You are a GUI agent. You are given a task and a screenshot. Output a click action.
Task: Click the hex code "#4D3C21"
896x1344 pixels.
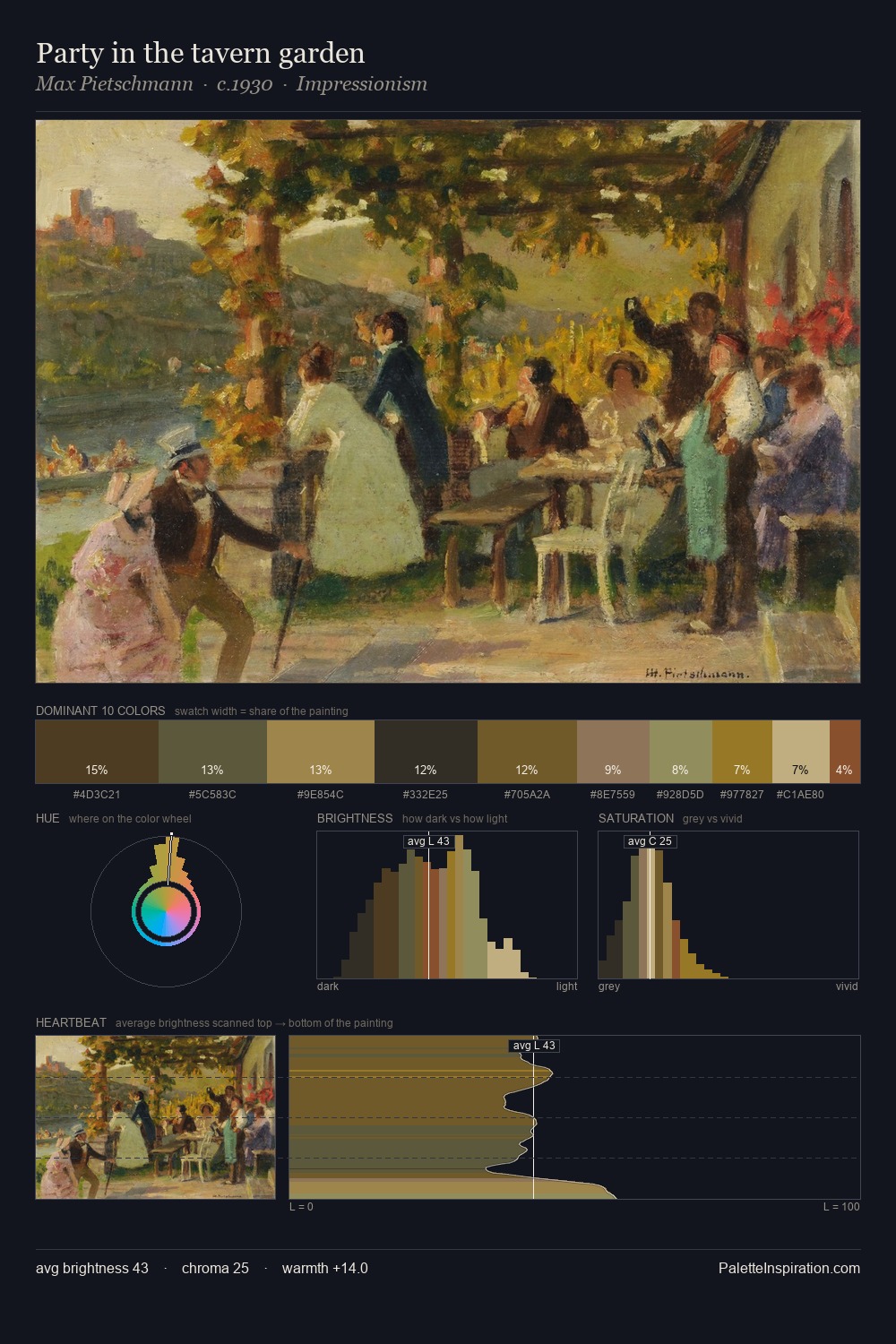pyautogui.click(x=97, y=795)
